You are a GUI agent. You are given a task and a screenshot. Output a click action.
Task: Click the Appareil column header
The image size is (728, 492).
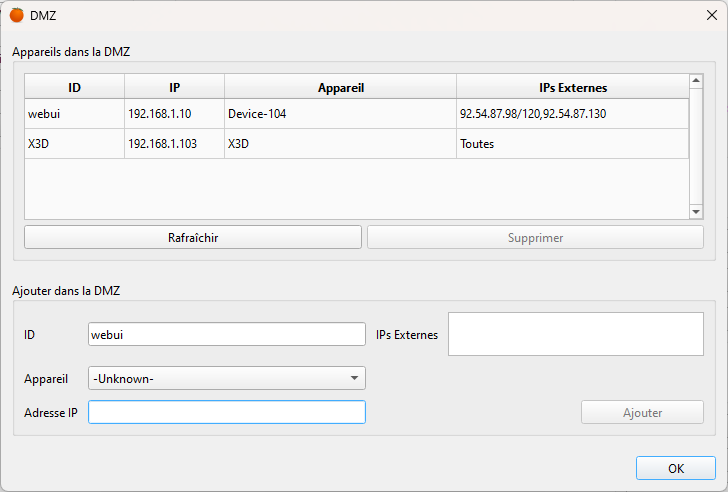(x=341, y=87)
